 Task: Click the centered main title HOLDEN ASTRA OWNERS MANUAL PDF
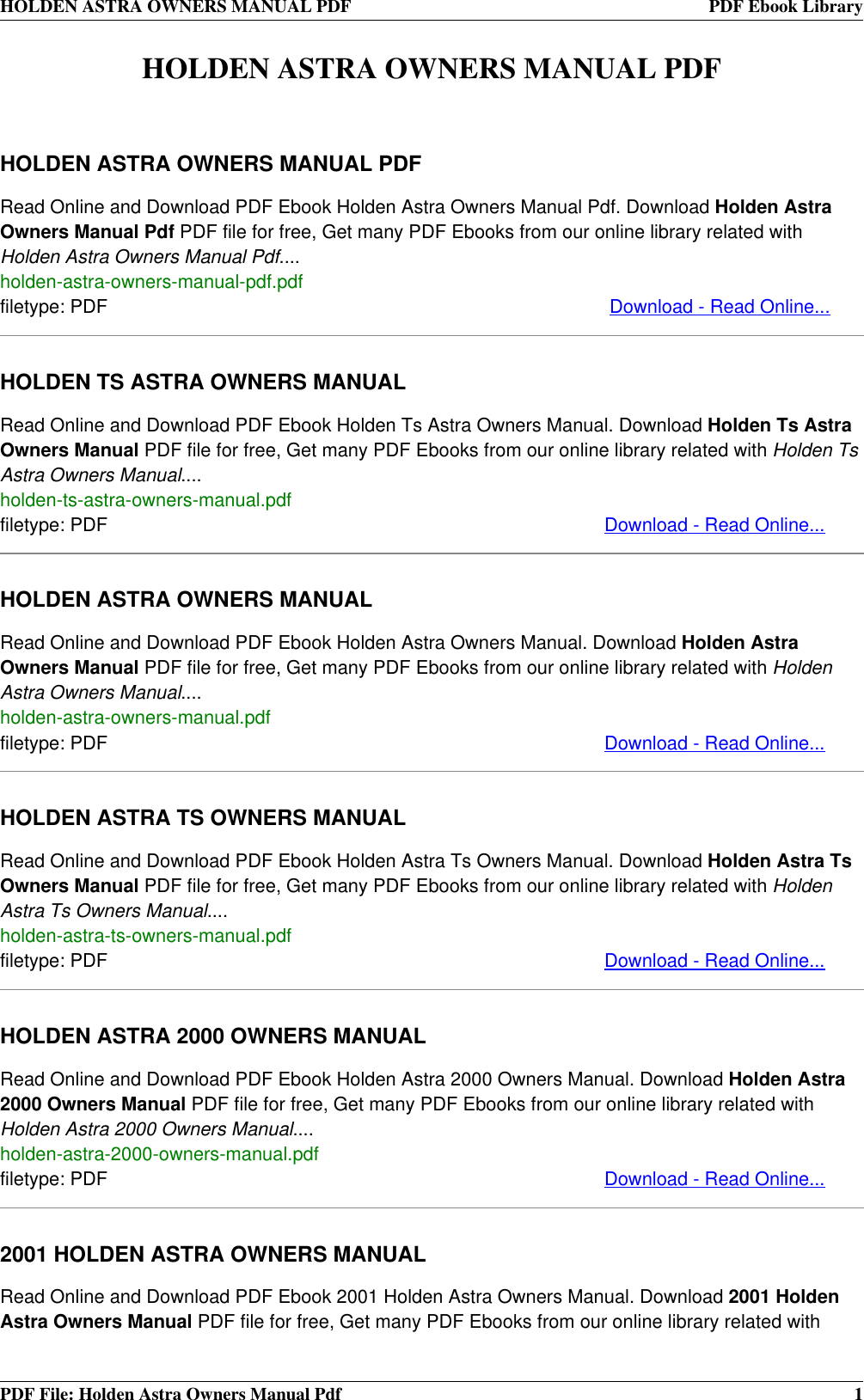click(x=432, y=69)
